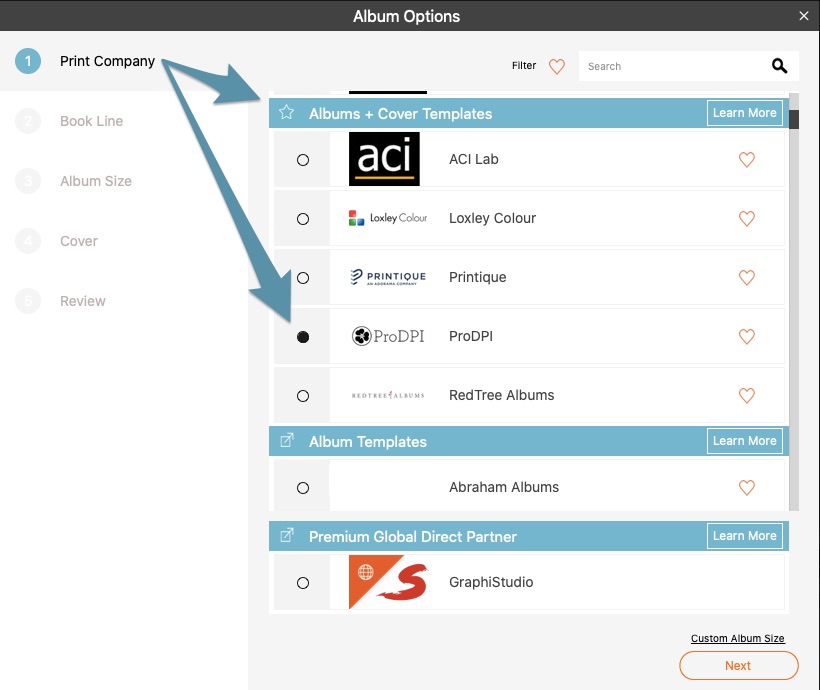820x690 pixels.
Task: Click the RedTree Albums logo
Action: [388, 395]
